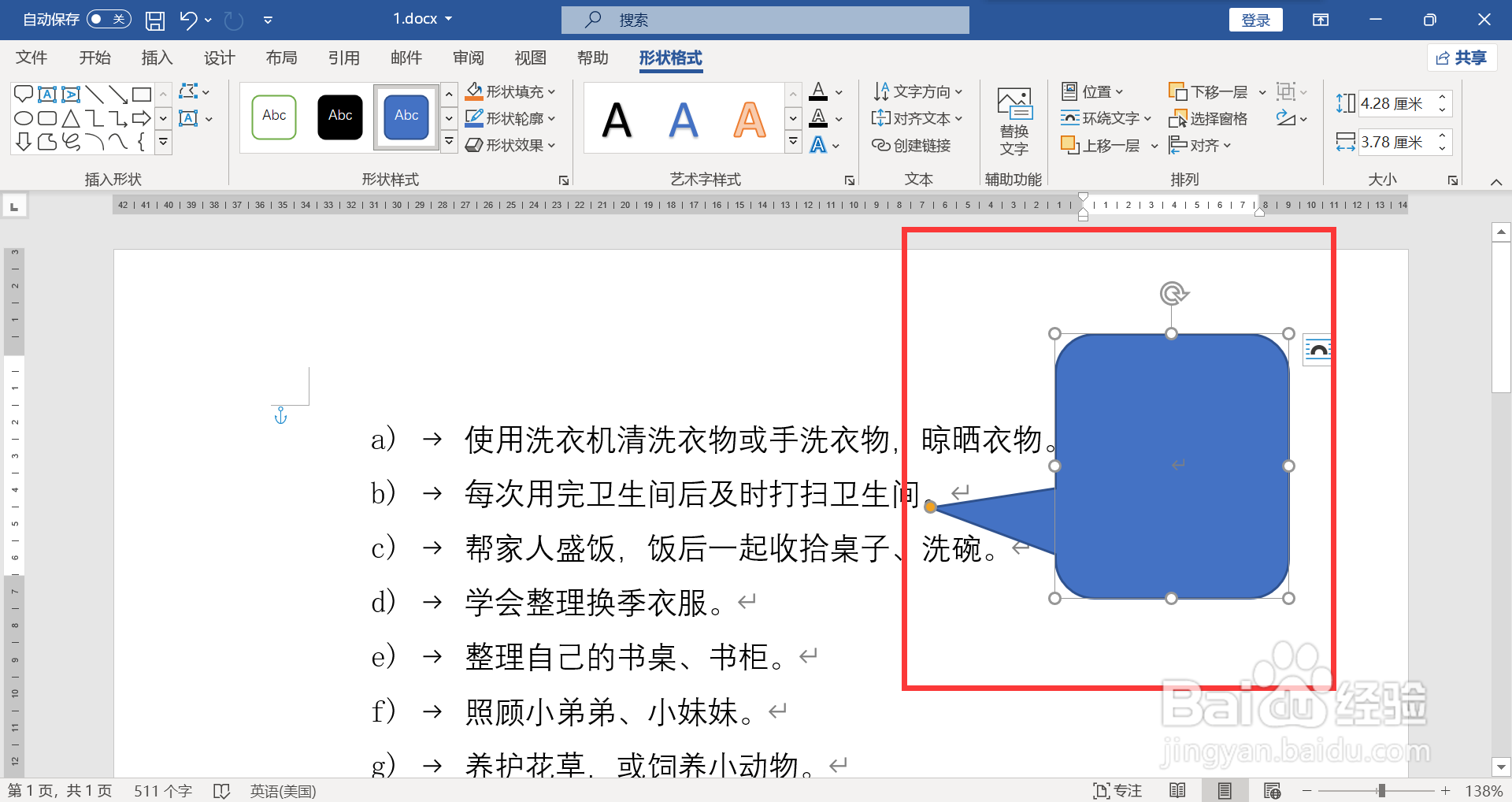This screenshot has width=1512, height=802.
Task: Open the 位置 dropdown
Action: point(1092,91)
